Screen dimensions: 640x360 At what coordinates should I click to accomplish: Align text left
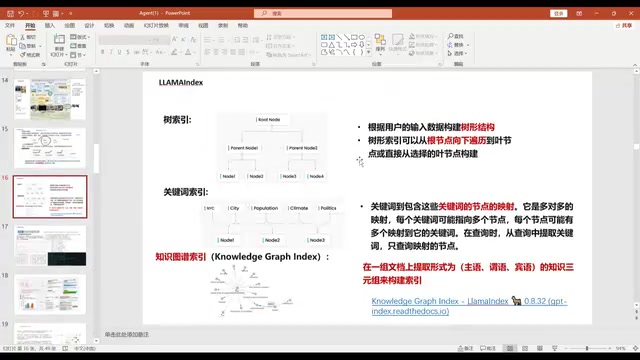point(207,52)
